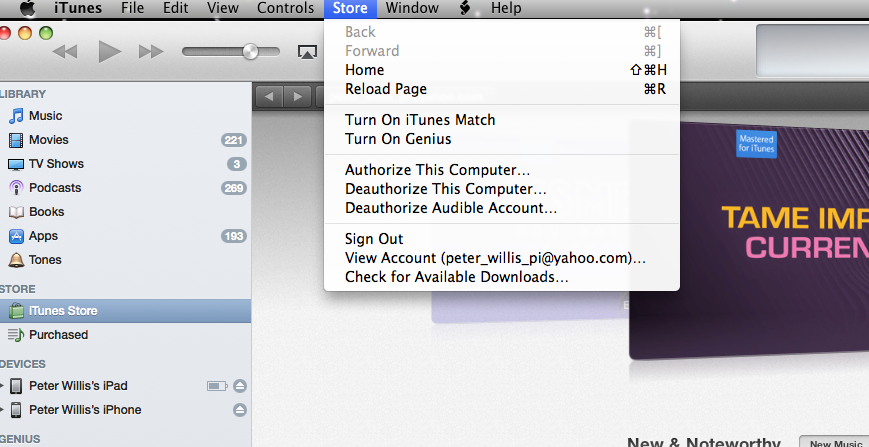This screenshot has height=447, width=869.
Task: Close the open Store menu
Action: (350, 8)
